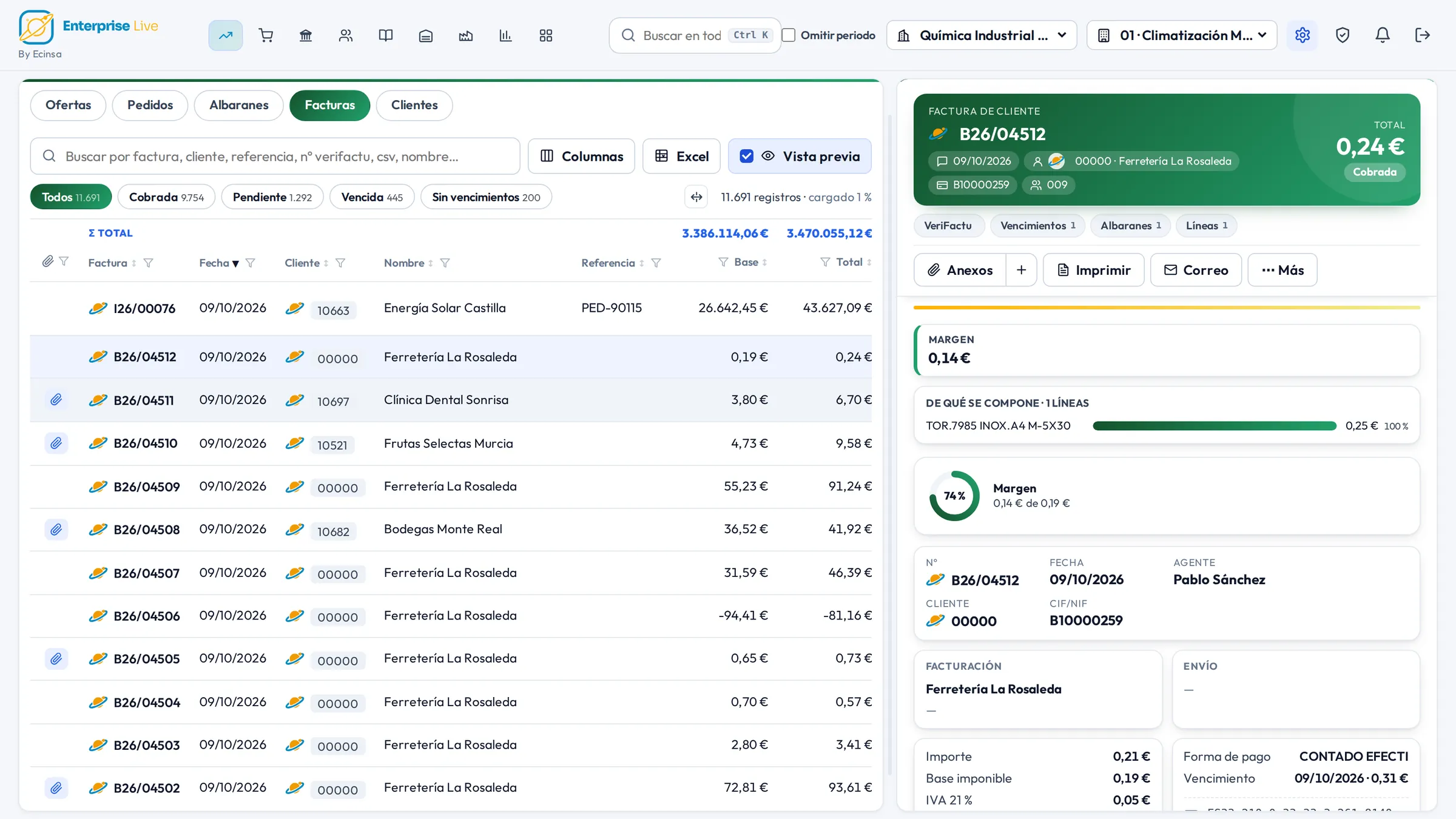Open the factory production icon
The image size is (1456, 819).
466,35
